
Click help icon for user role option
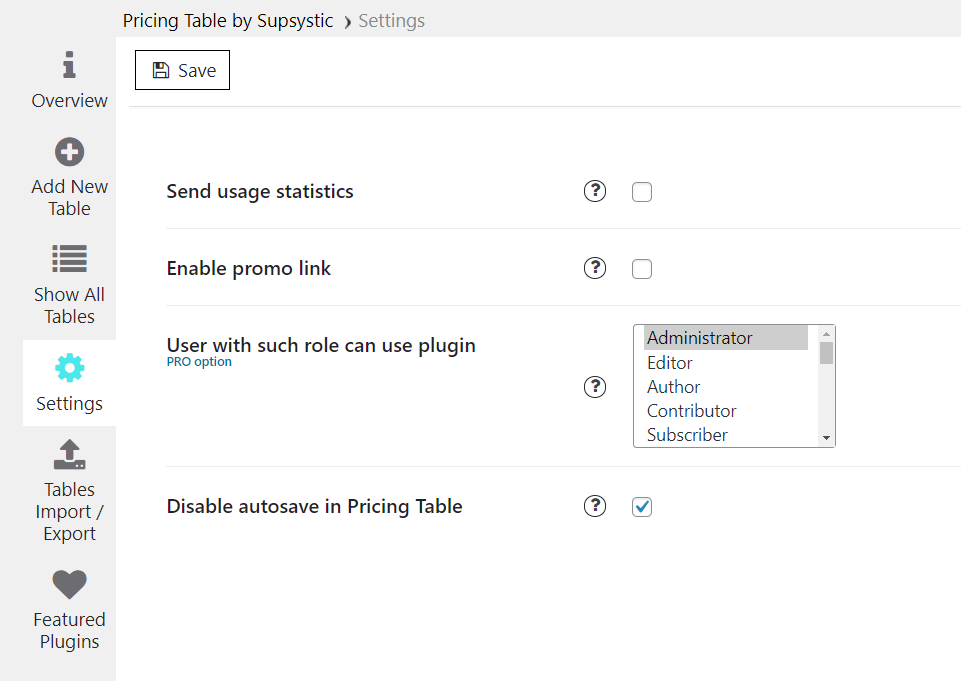(x=595, y=387)
